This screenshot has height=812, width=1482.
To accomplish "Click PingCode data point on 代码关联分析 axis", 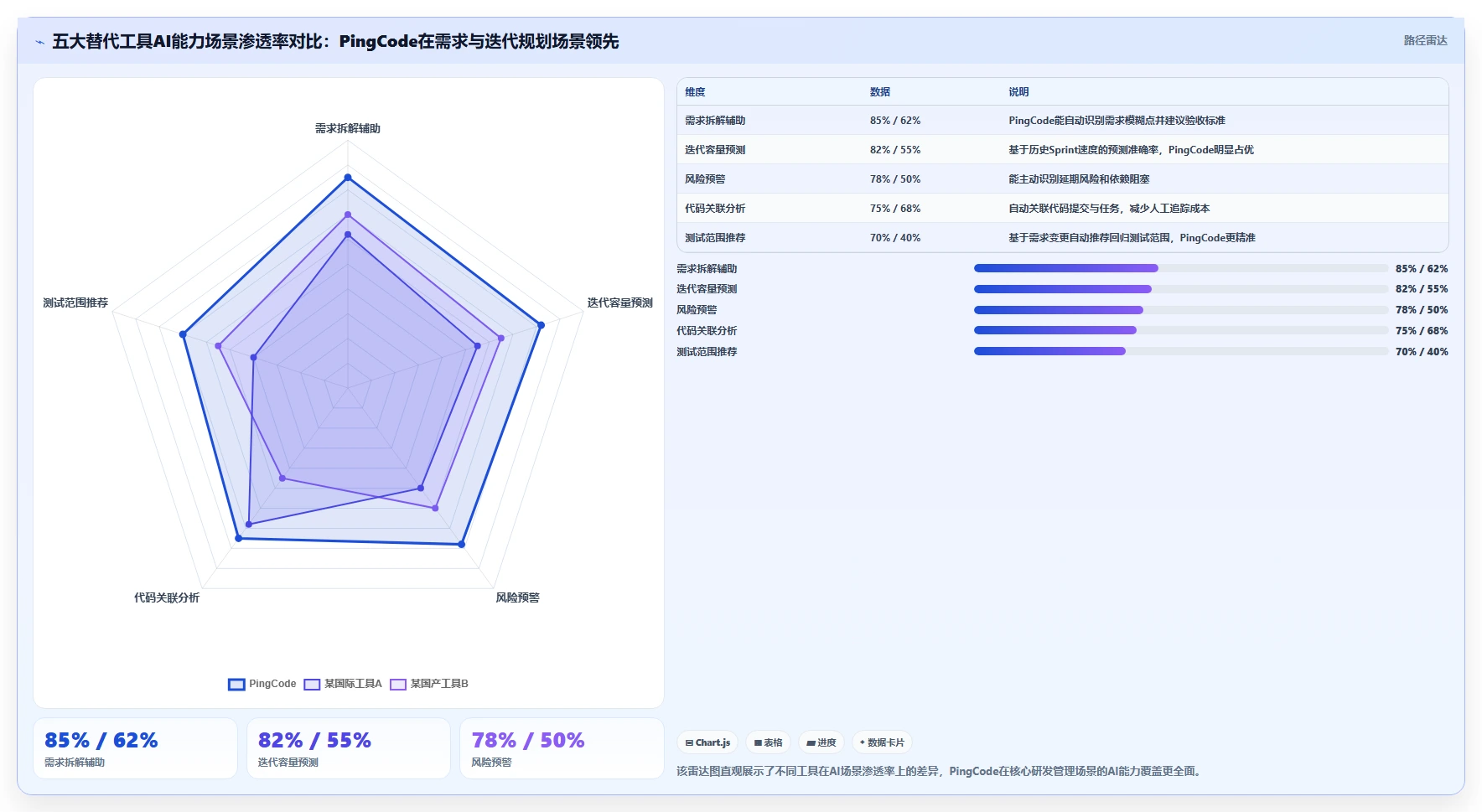I will click(239, 538).
